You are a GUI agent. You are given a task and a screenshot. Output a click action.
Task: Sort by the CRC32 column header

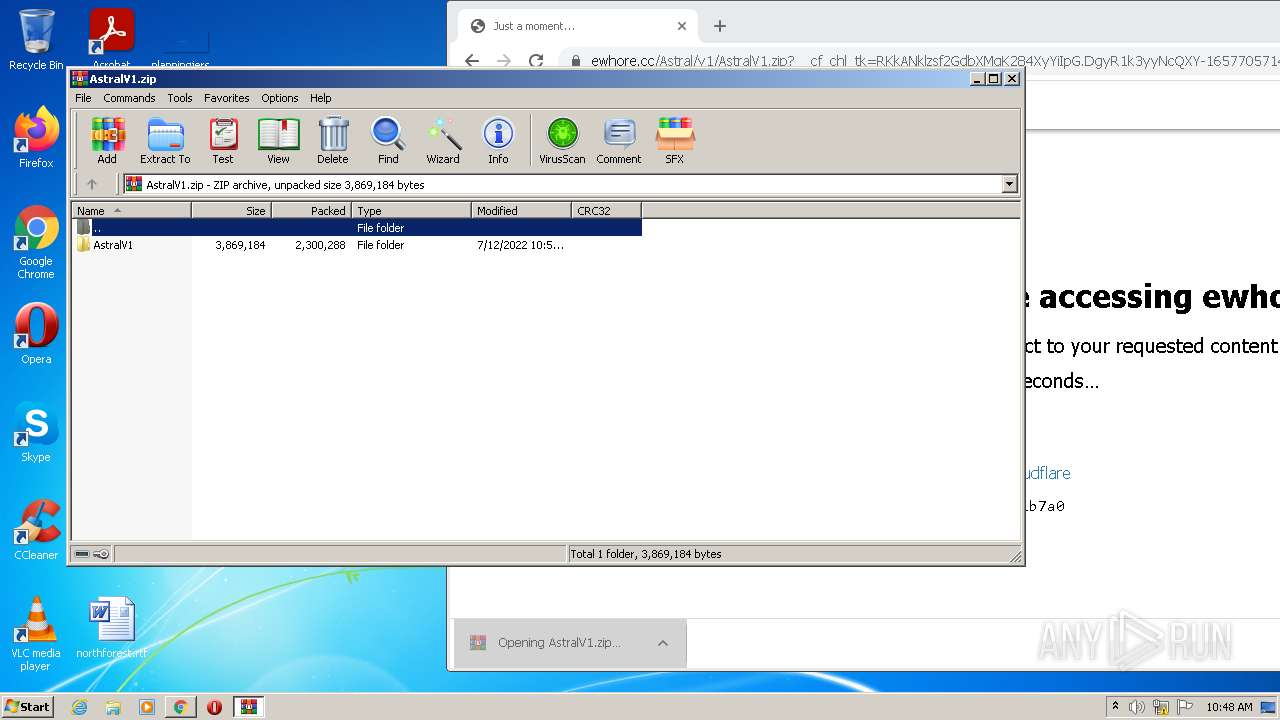click(606, 210)
